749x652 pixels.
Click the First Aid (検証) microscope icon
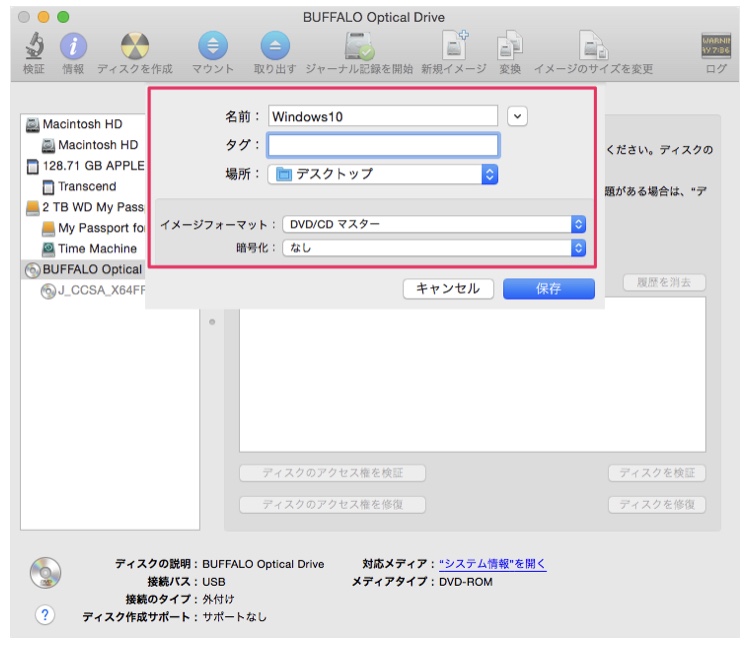[x=34, y=46]
